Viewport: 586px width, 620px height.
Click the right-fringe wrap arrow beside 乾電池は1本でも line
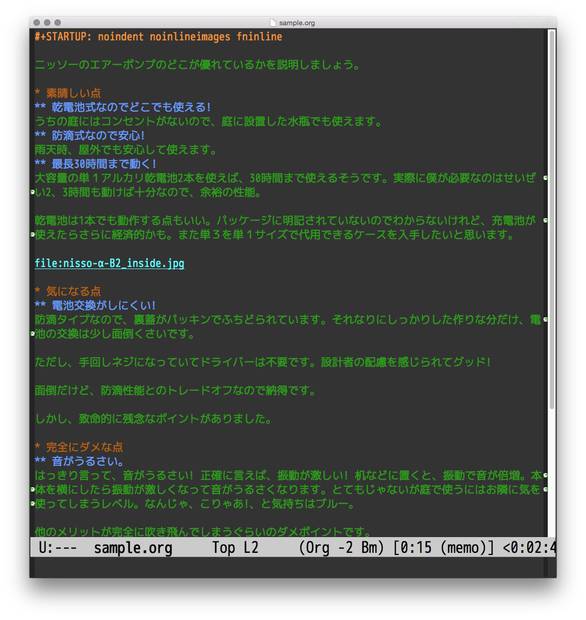tap(545, 221)
